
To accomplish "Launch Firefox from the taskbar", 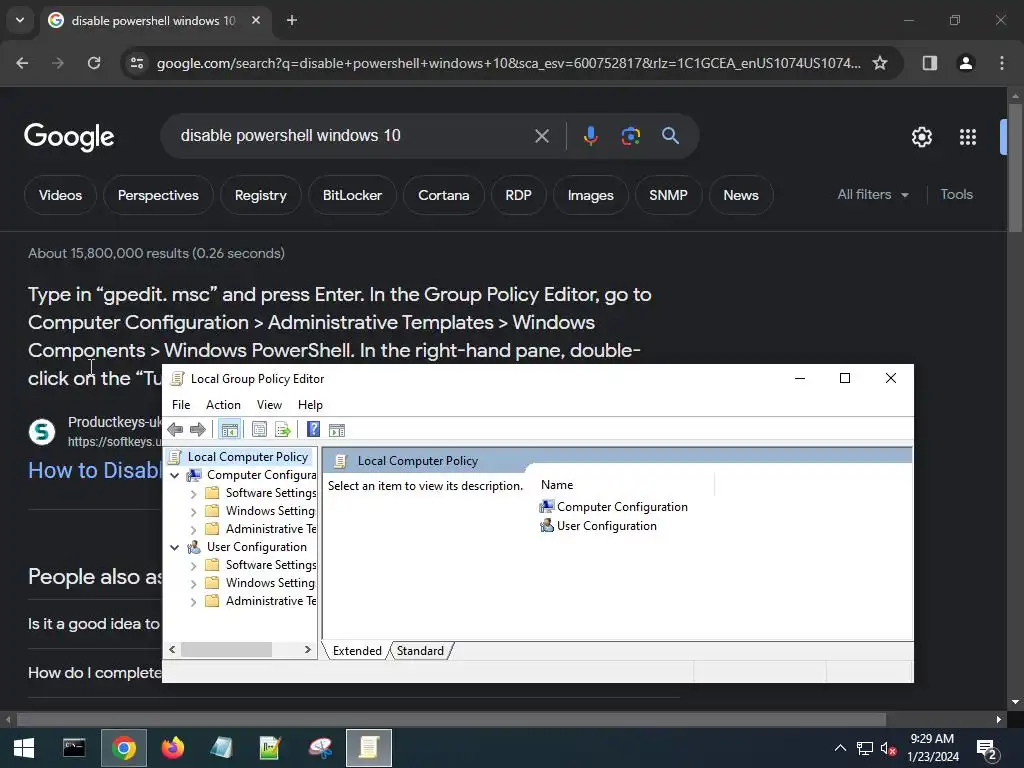I will tap(172, 748).
